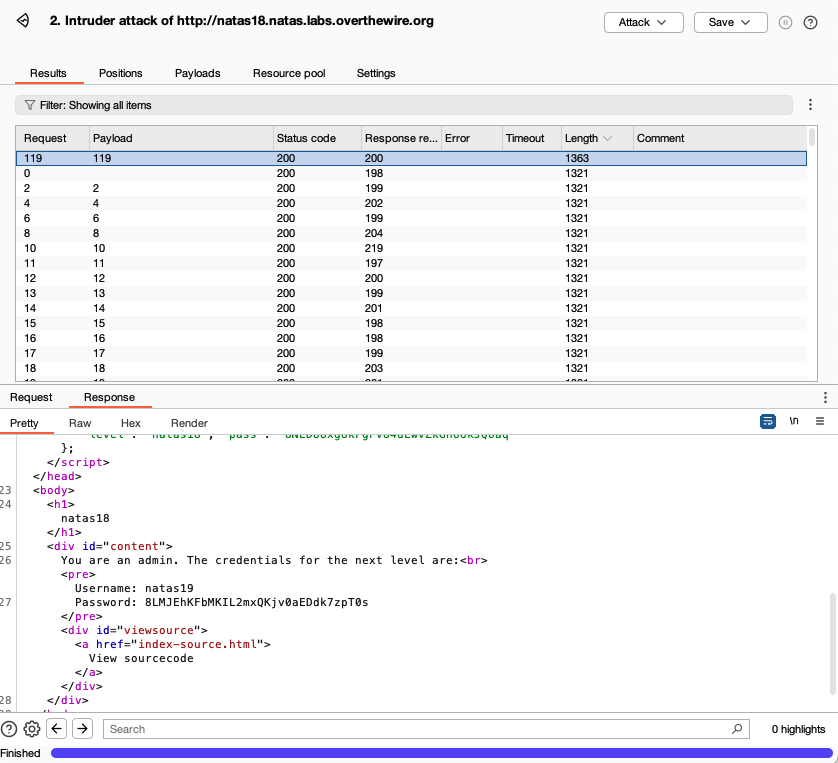Open the response inspector hamburger menu
Screen dimensions: 838x763
pos(820,422)
